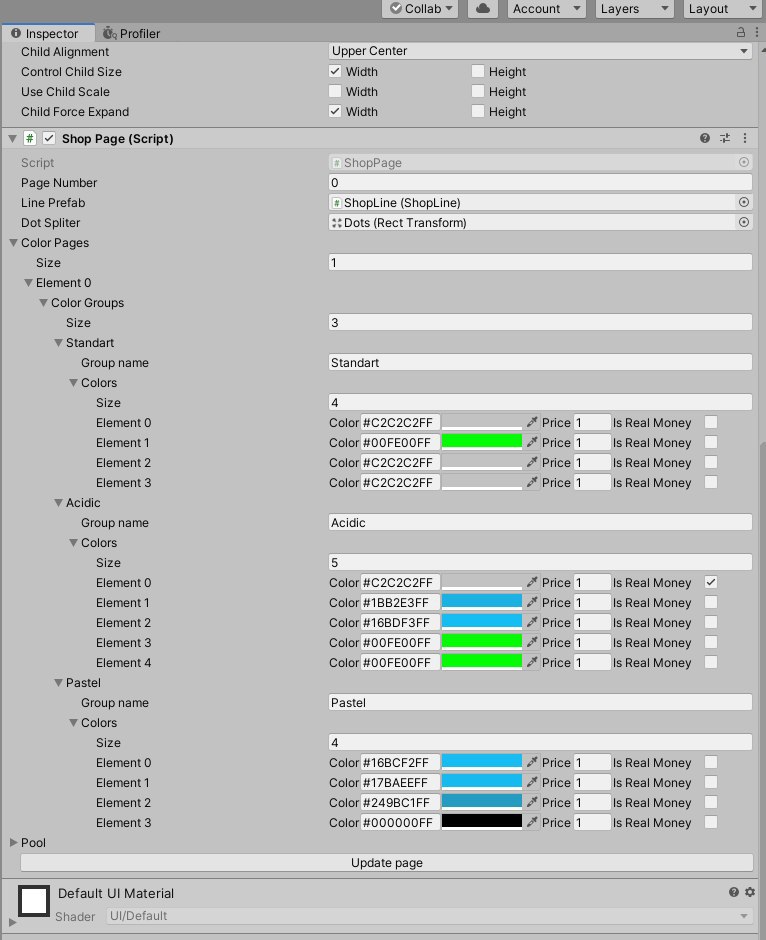Switch to the Profiler tab
Image resolution: width=766 pixels, height=940 pixels.
click(131, 33)
